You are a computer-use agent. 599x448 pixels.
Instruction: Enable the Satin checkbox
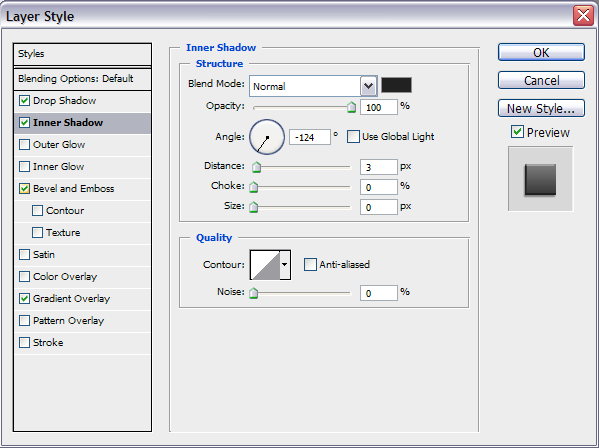(24, 255)
